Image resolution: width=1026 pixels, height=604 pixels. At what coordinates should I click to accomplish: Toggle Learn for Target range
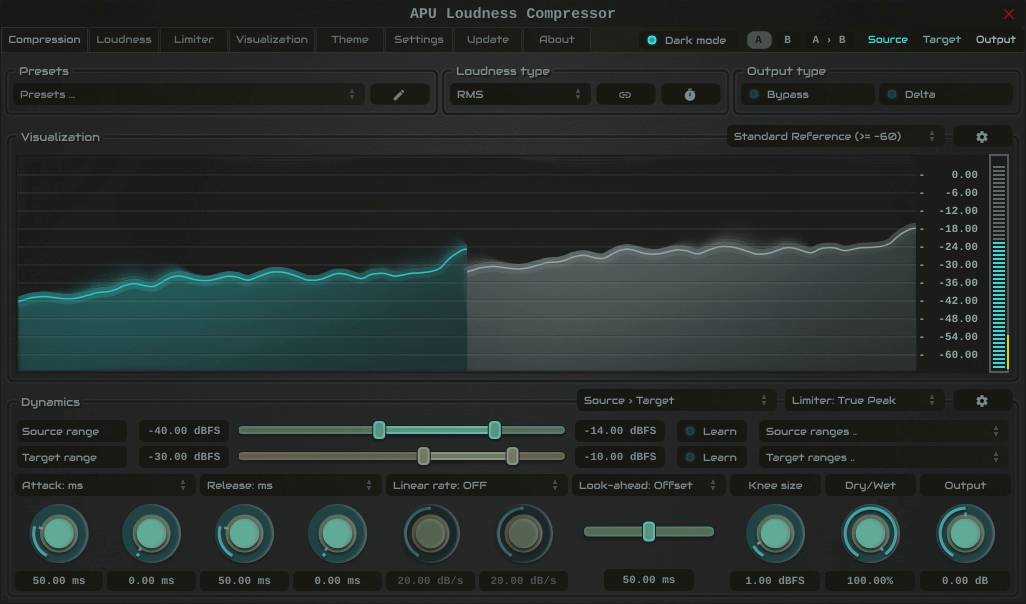pos(712,457)
